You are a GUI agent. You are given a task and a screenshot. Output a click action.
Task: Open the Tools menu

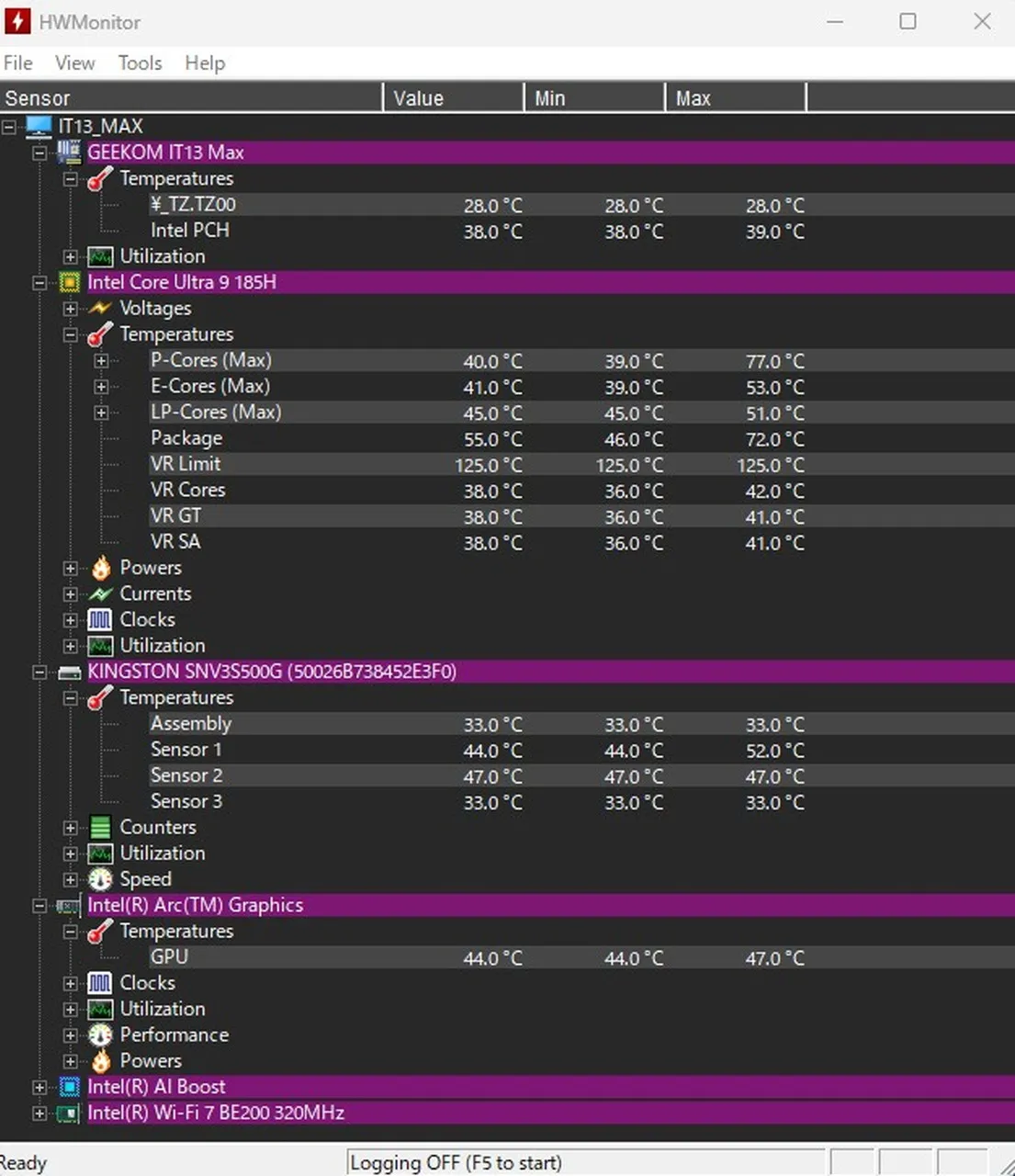140,62
